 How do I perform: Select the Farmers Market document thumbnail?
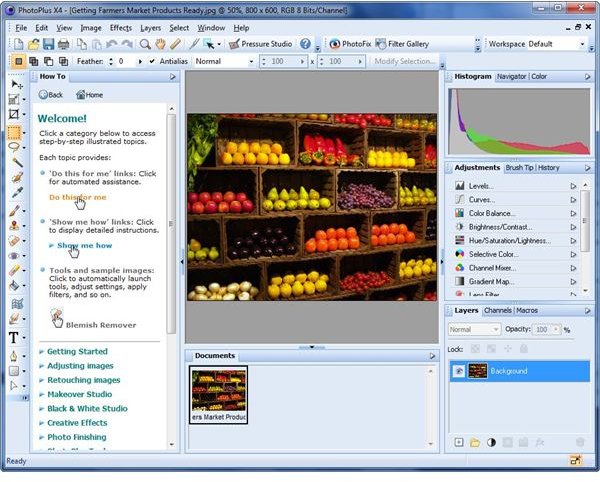pyautogui.click(x=218, y=394)
